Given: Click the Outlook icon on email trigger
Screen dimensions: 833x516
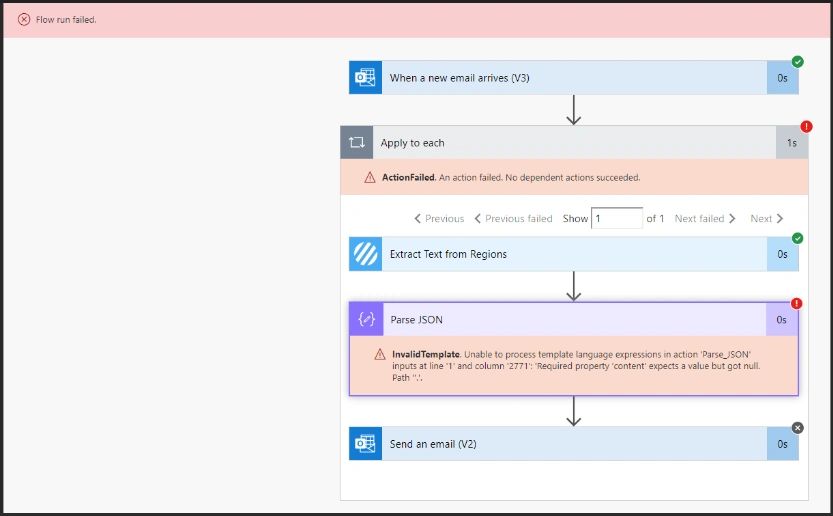Looking at the screenshot, I should pyautogui.click(x=365, y=78).
